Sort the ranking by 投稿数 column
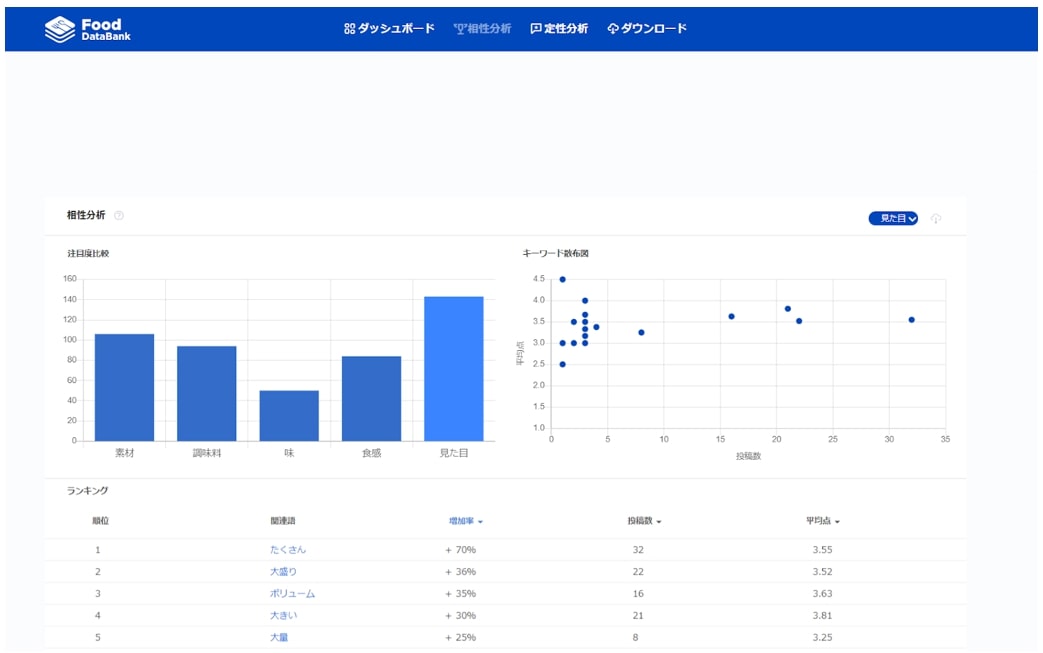Image resolution: width=1043 pixels, height=653 pixels. point(644,521)
